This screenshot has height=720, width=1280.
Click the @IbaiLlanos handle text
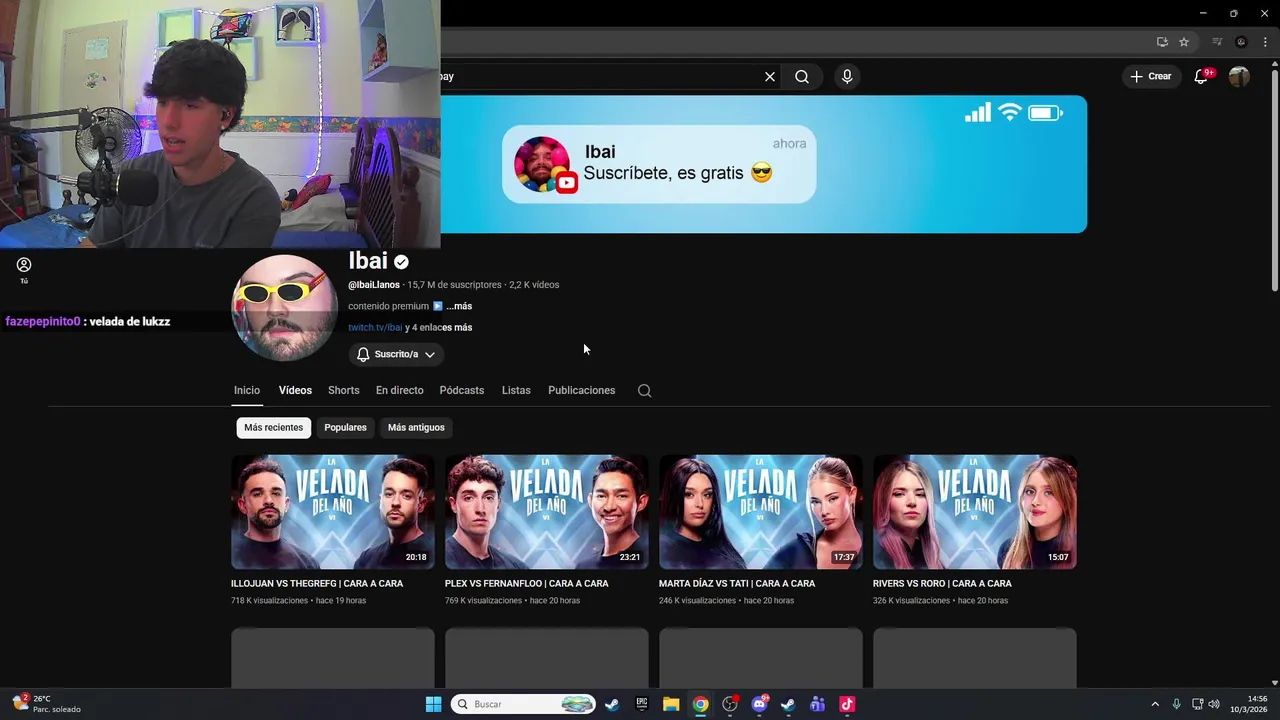click(374, 285)
